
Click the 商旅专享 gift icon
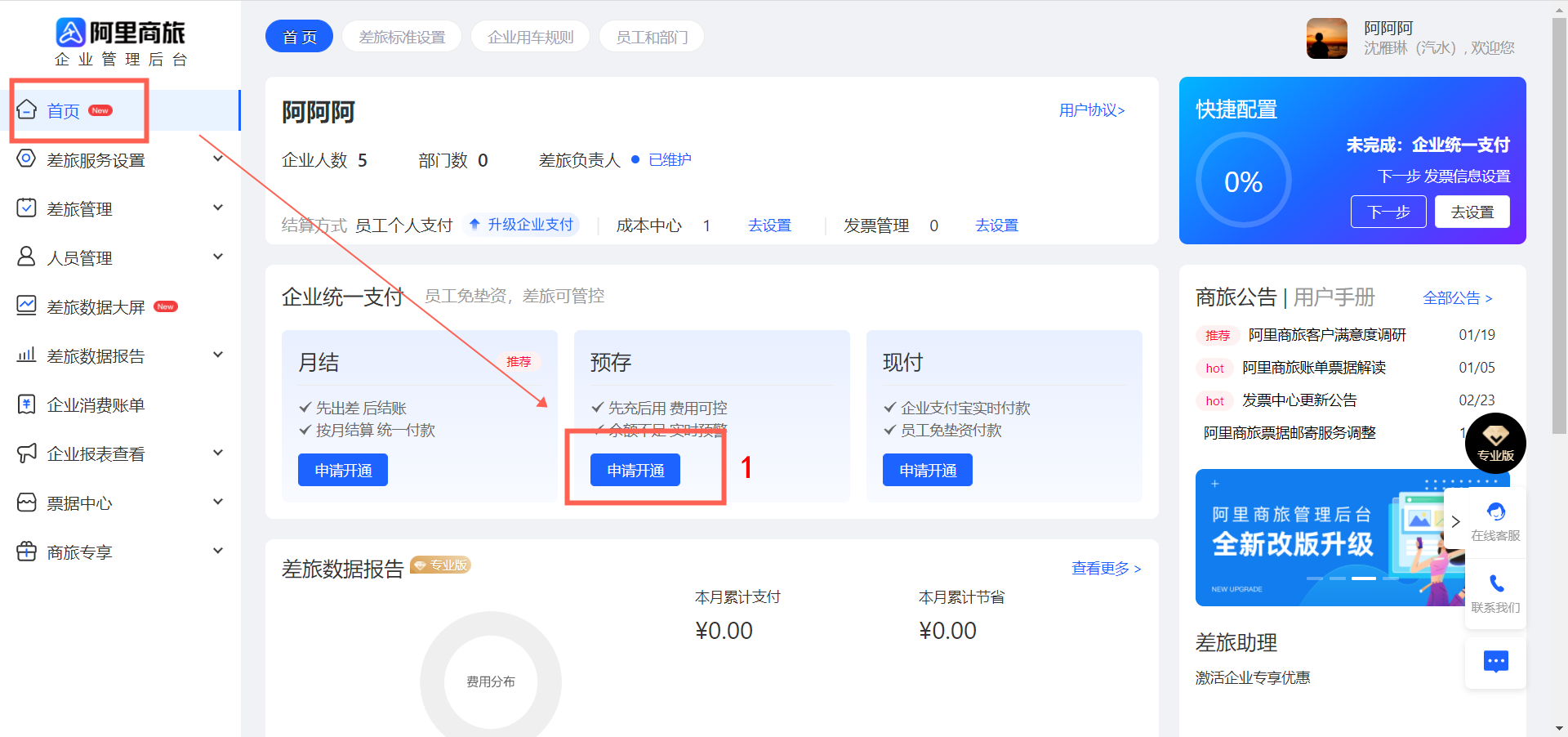[26, 552]
